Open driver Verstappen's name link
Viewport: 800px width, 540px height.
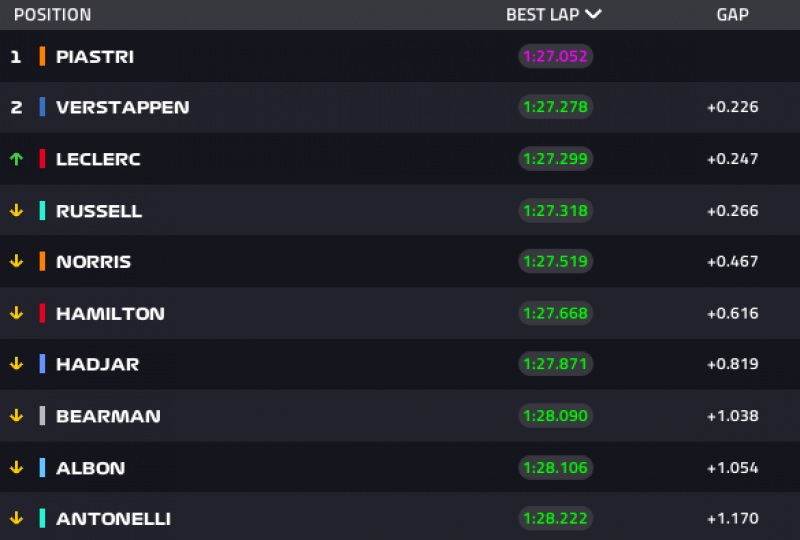122,108
